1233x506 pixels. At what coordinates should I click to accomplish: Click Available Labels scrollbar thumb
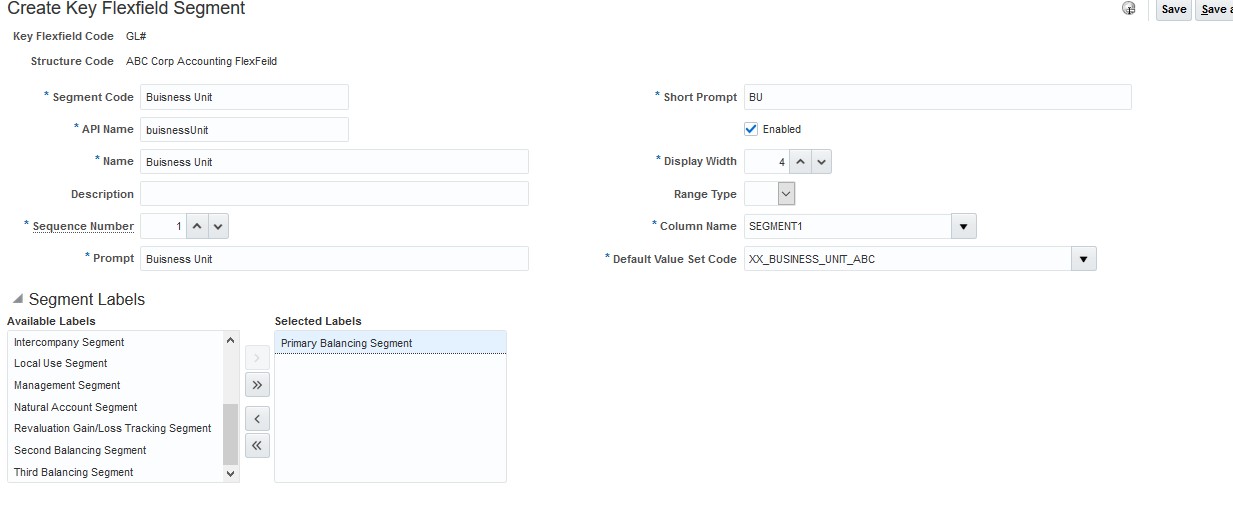click(231, 434)
